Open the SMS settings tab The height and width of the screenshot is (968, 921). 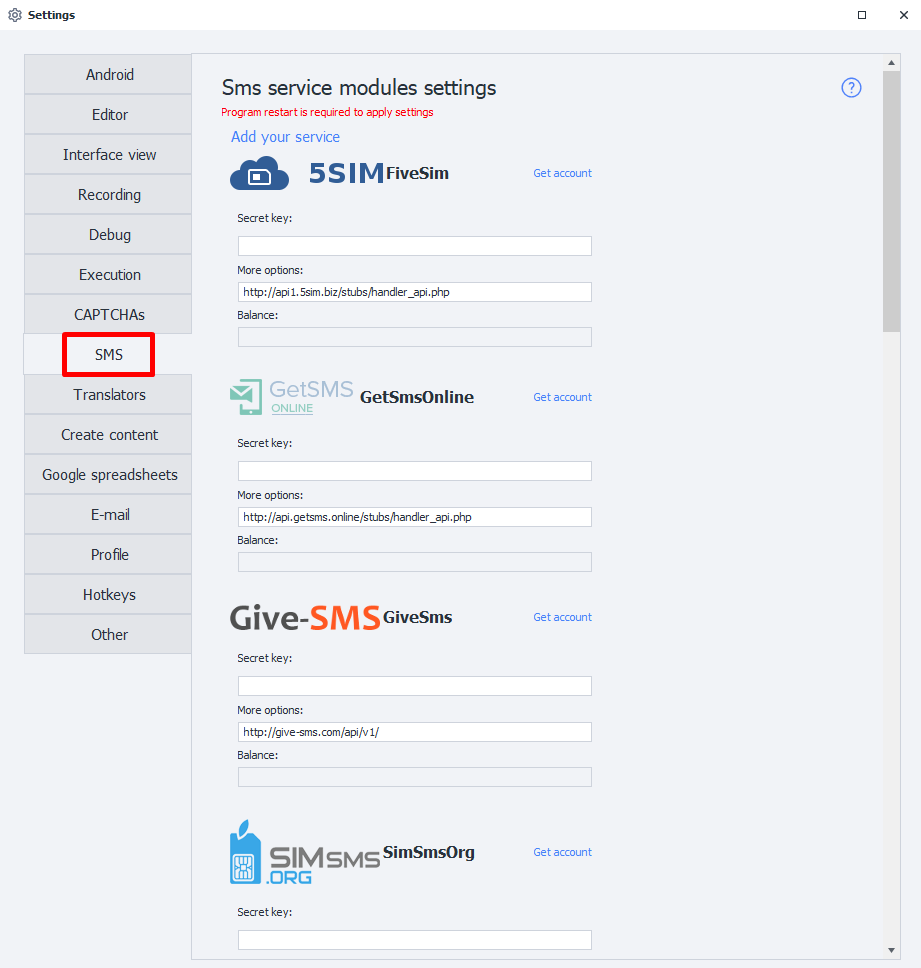pyautogui.click(x=108, y=355)
